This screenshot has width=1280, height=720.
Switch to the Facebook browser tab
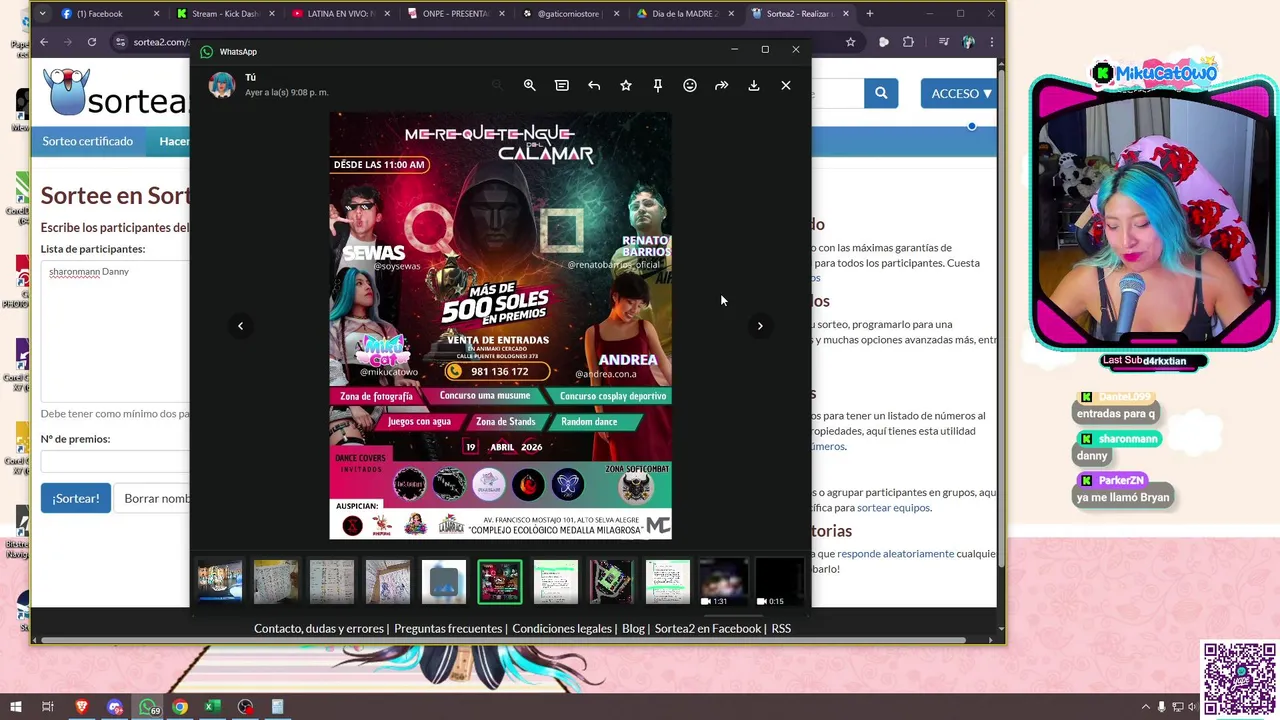tap(108, 14)
